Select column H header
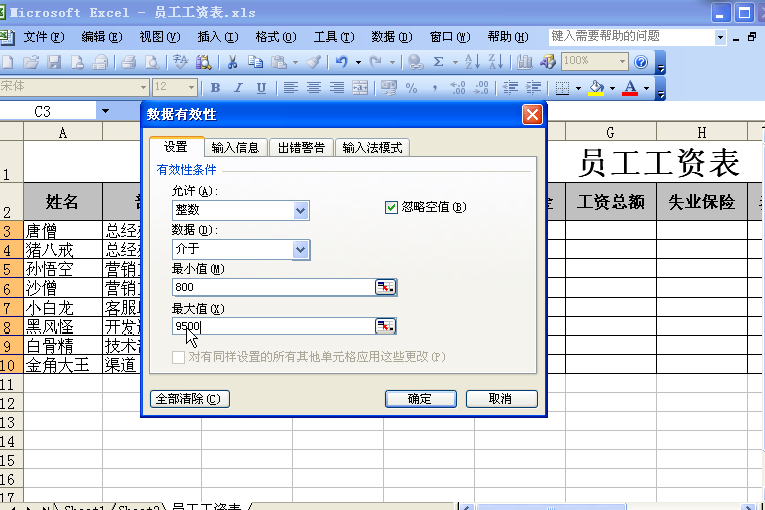Viewport: 765px width, 510px height. [x=702, y=132]
